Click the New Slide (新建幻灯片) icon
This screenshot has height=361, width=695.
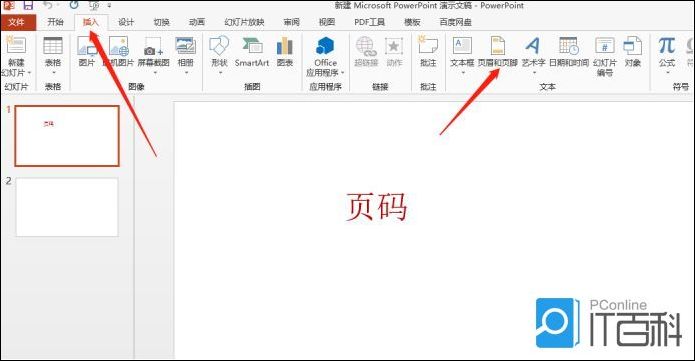(16, 45)
